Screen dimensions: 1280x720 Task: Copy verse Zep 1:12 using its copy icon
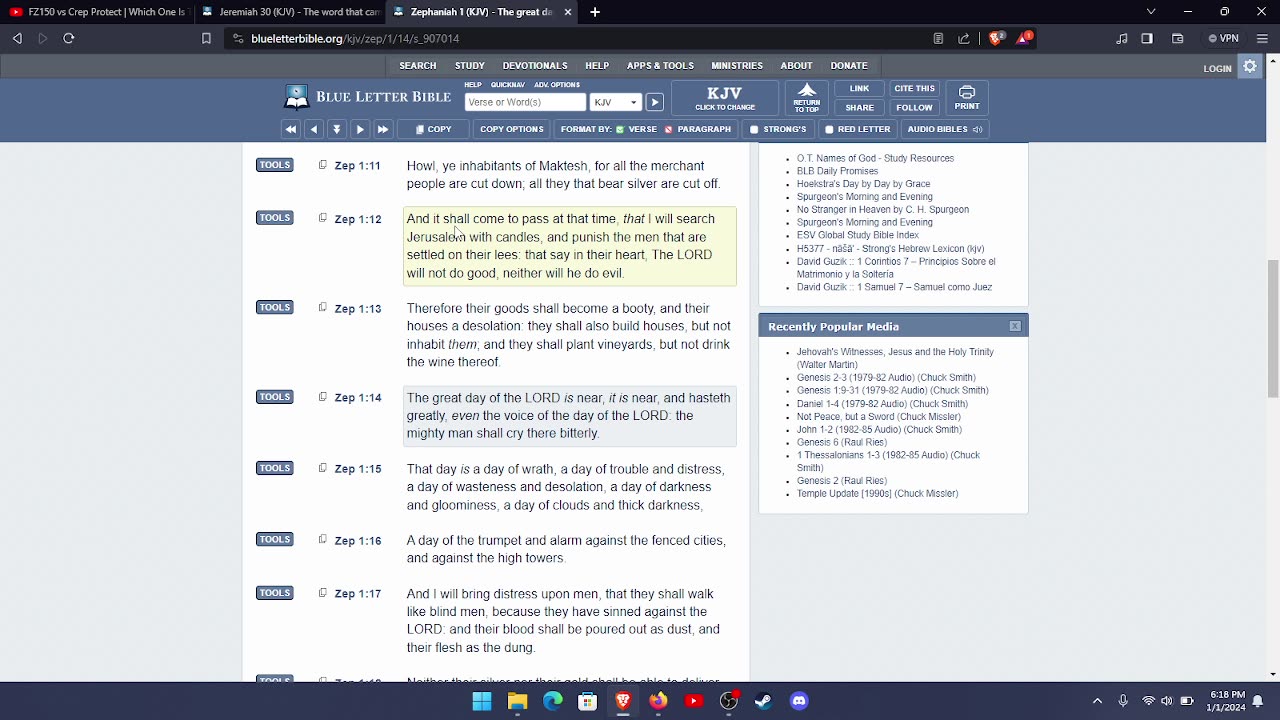tap(322, 218)
